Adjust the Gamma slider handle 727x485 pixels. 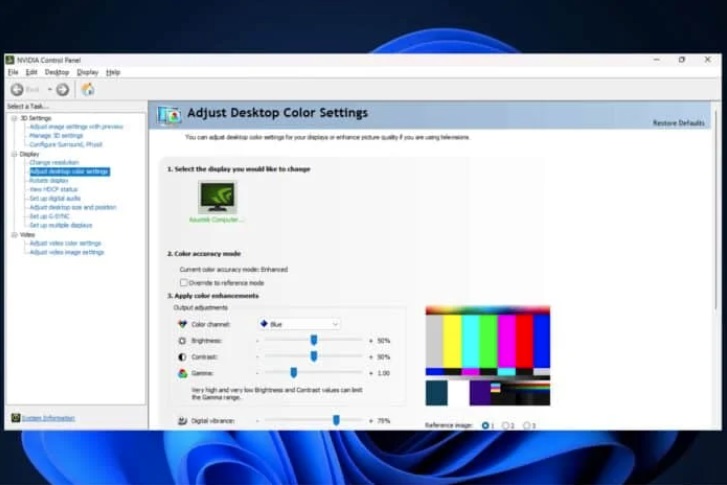(293, 372)
